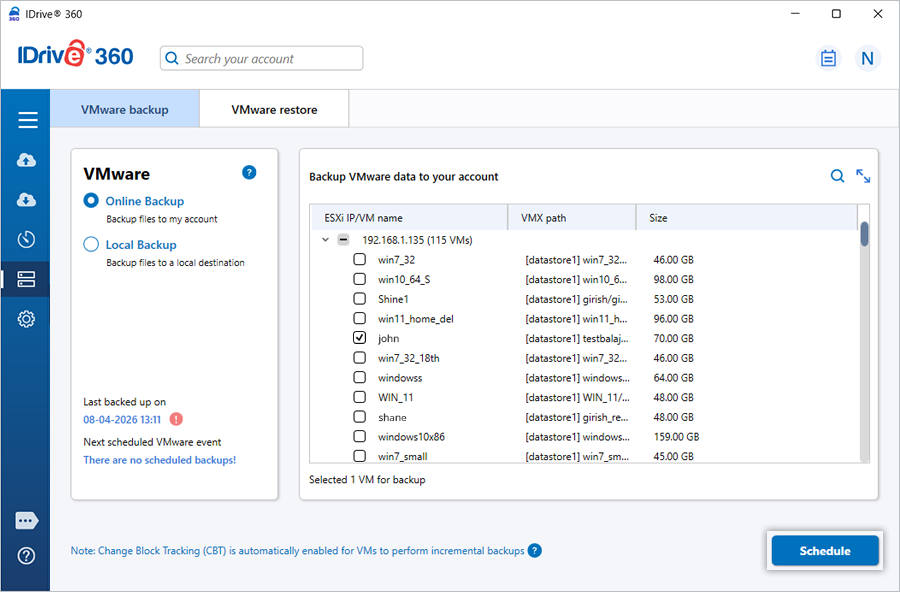Click the magnifier in account search box
Viewport: 900px width, 592px height.
(172, 58)
